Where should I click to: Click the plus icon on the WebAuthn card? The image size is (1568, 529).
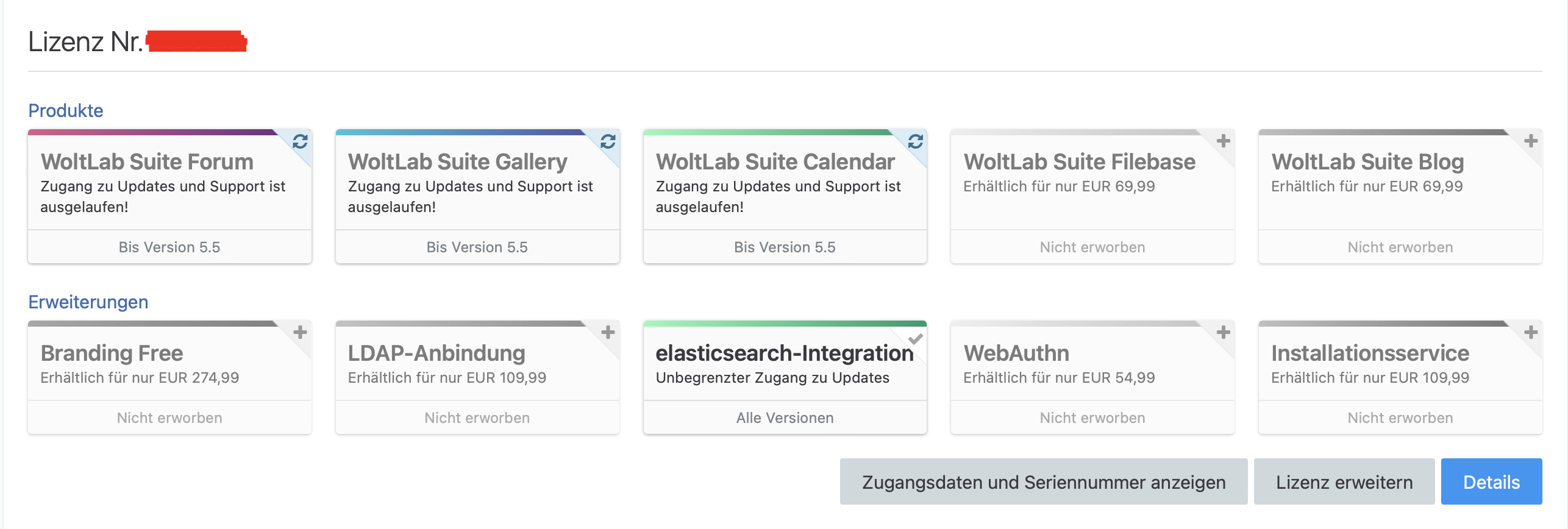(1223, 333)
